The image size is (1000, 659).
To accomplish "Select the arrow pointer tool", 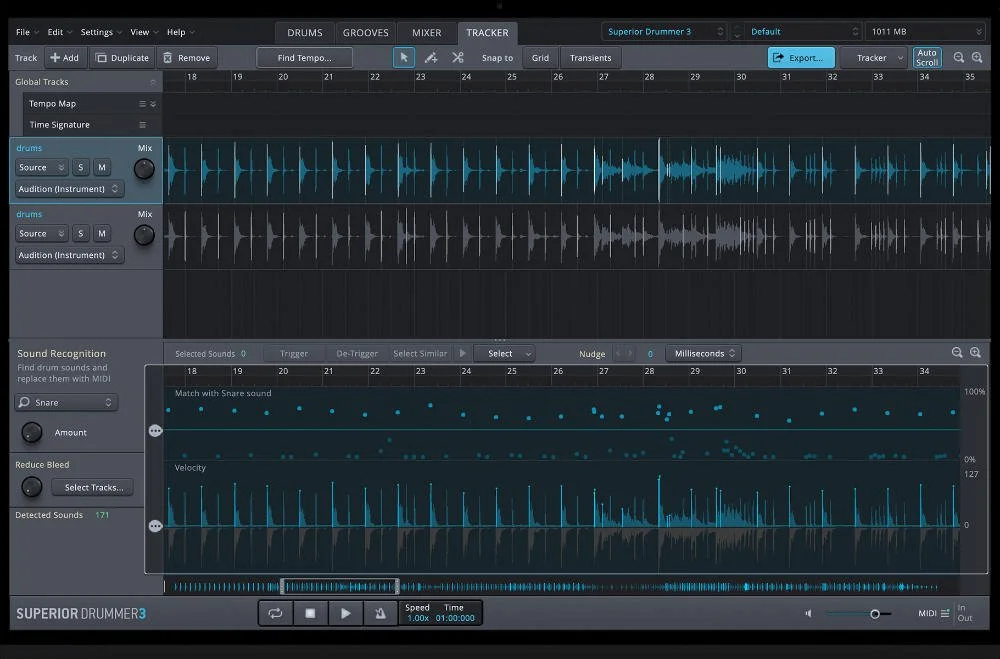I will (x=404, y=57).
